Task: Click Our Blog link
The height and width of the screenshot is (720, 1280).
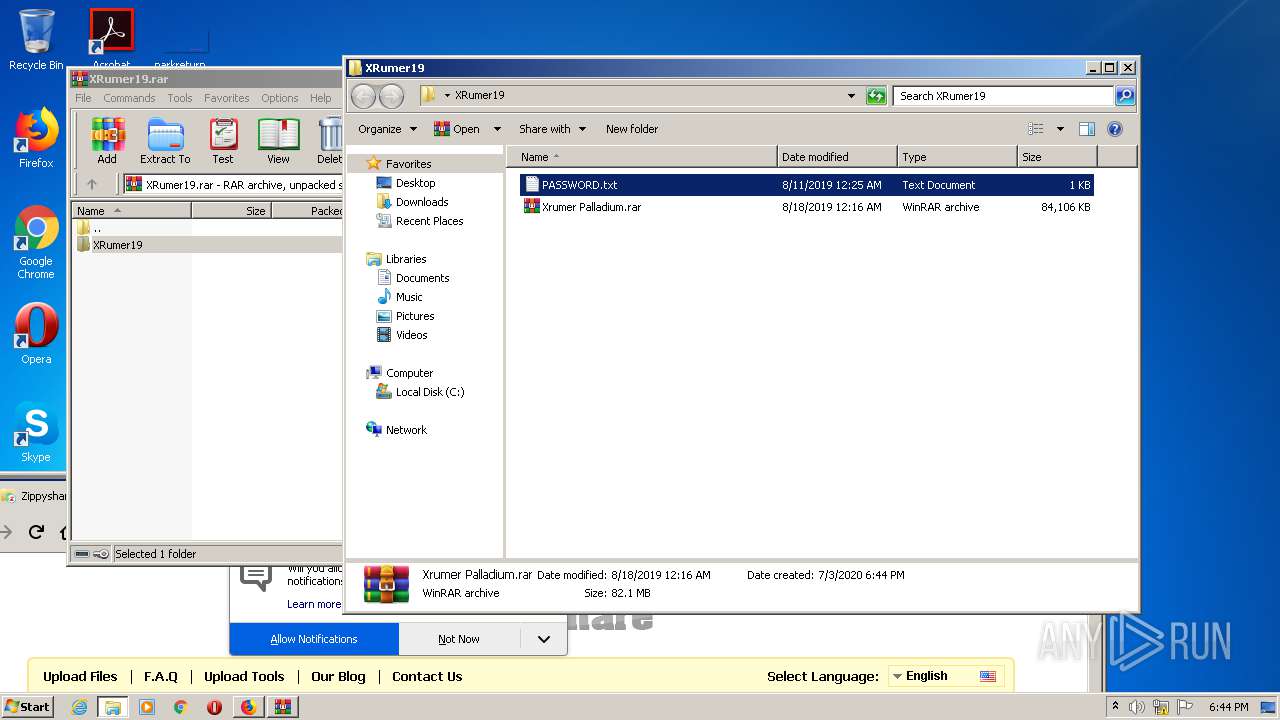Action: coord(338,676)
